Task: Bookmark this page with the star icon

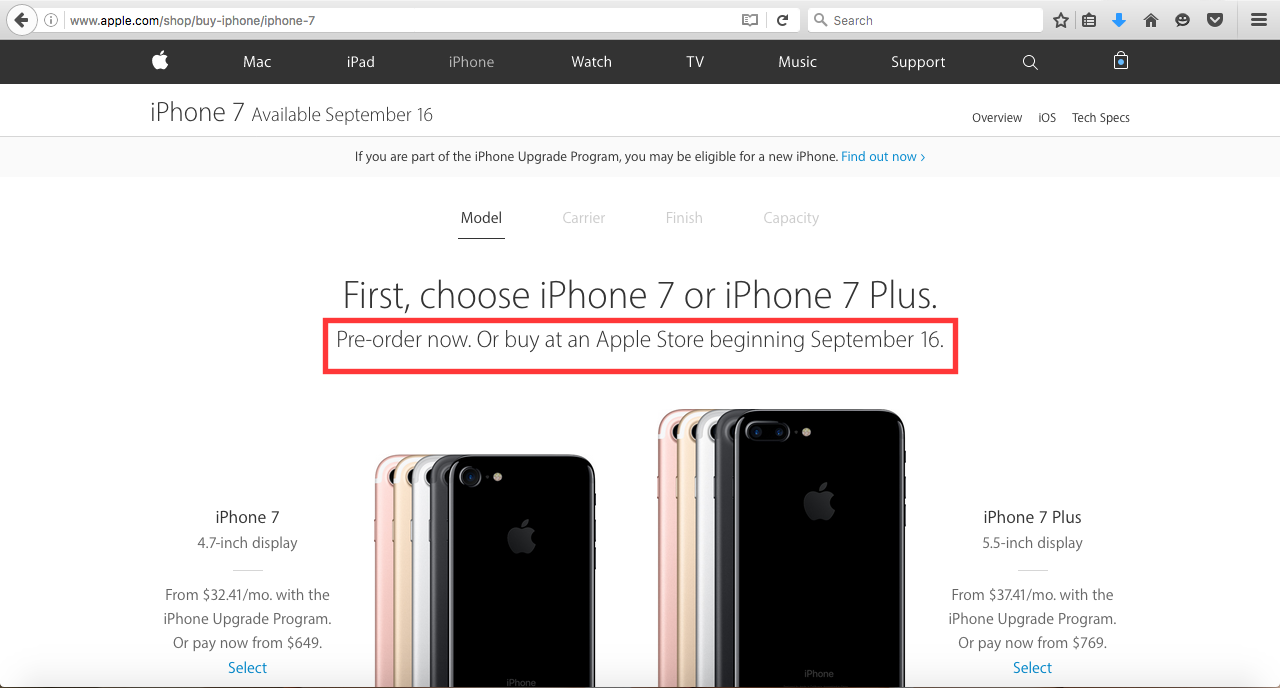Action: [x=1061, y=20]
